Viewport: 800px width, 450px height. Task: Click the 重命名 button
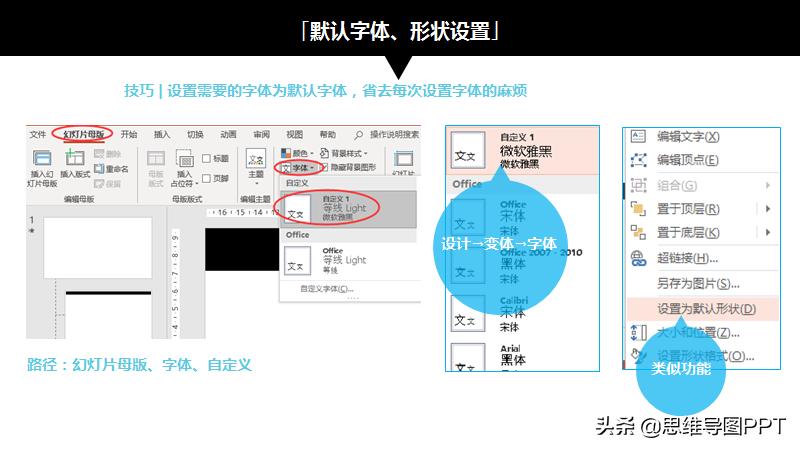coord(111,168)
